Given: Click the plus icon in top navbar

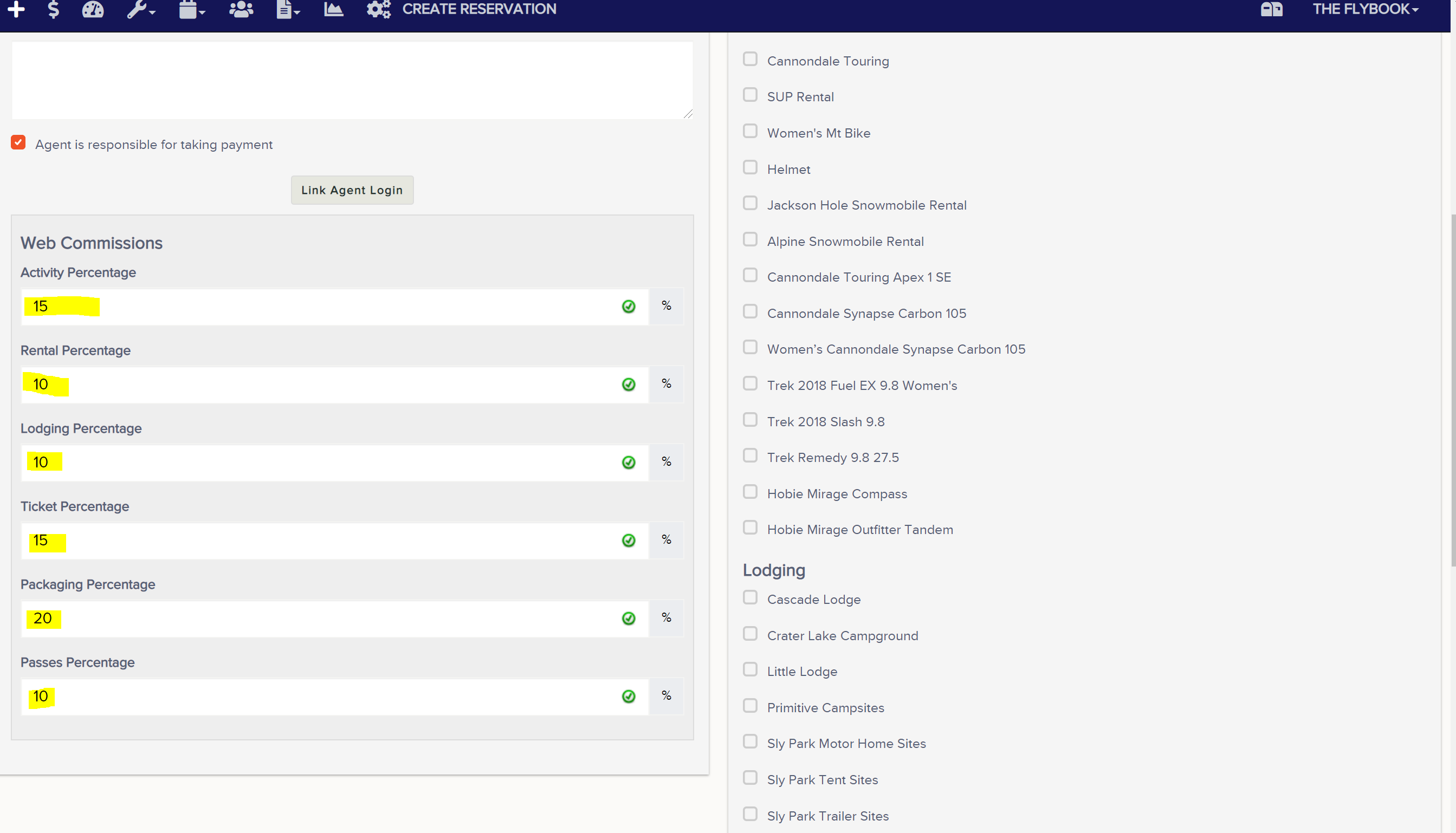Looking at the screenshot, I should coord(16,9).
